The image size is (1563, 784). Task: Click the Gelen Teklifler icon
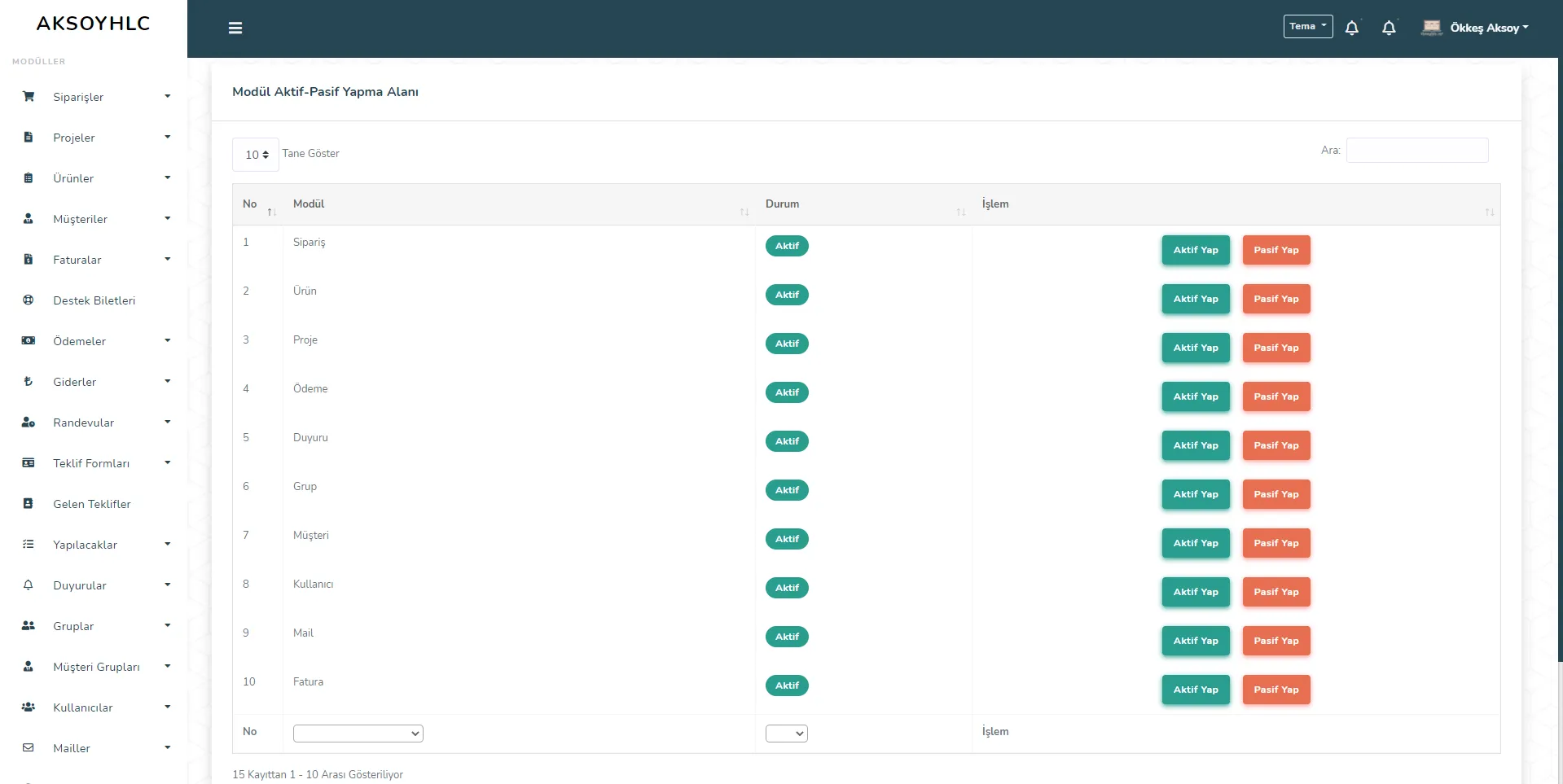(x=29, y=504)
